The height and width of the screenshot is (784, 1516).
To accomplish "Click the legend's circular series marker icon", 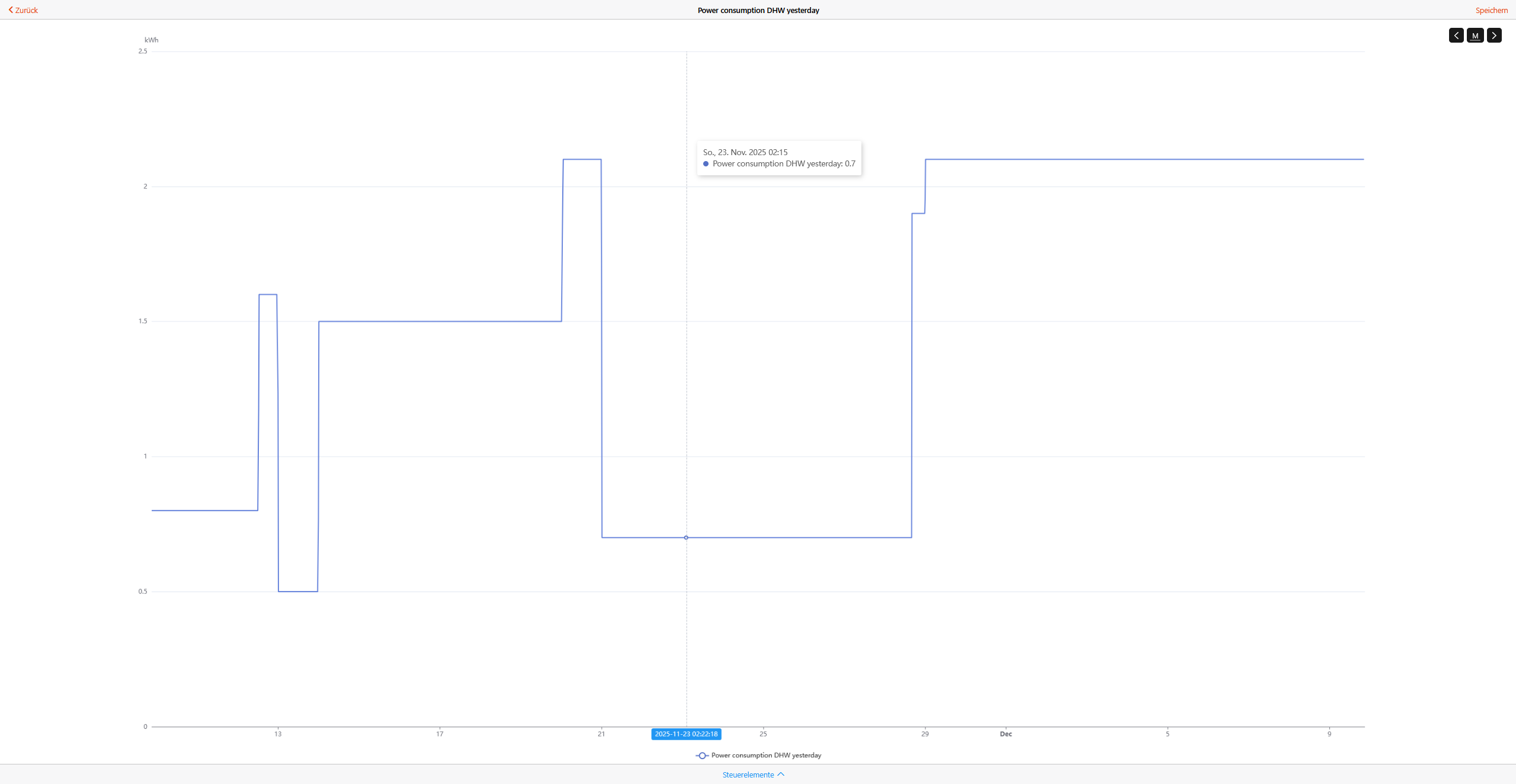I will click(x=702, y=756).
